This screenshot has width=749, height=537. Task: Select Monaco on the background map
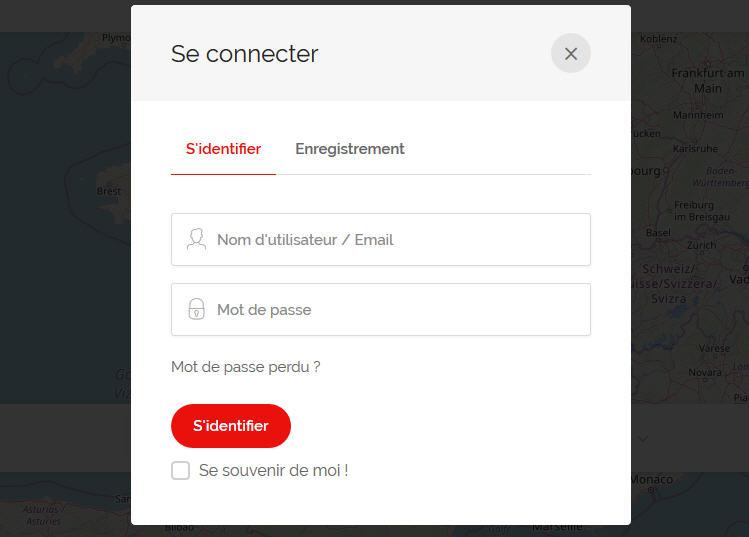click(x=651, y=479)
